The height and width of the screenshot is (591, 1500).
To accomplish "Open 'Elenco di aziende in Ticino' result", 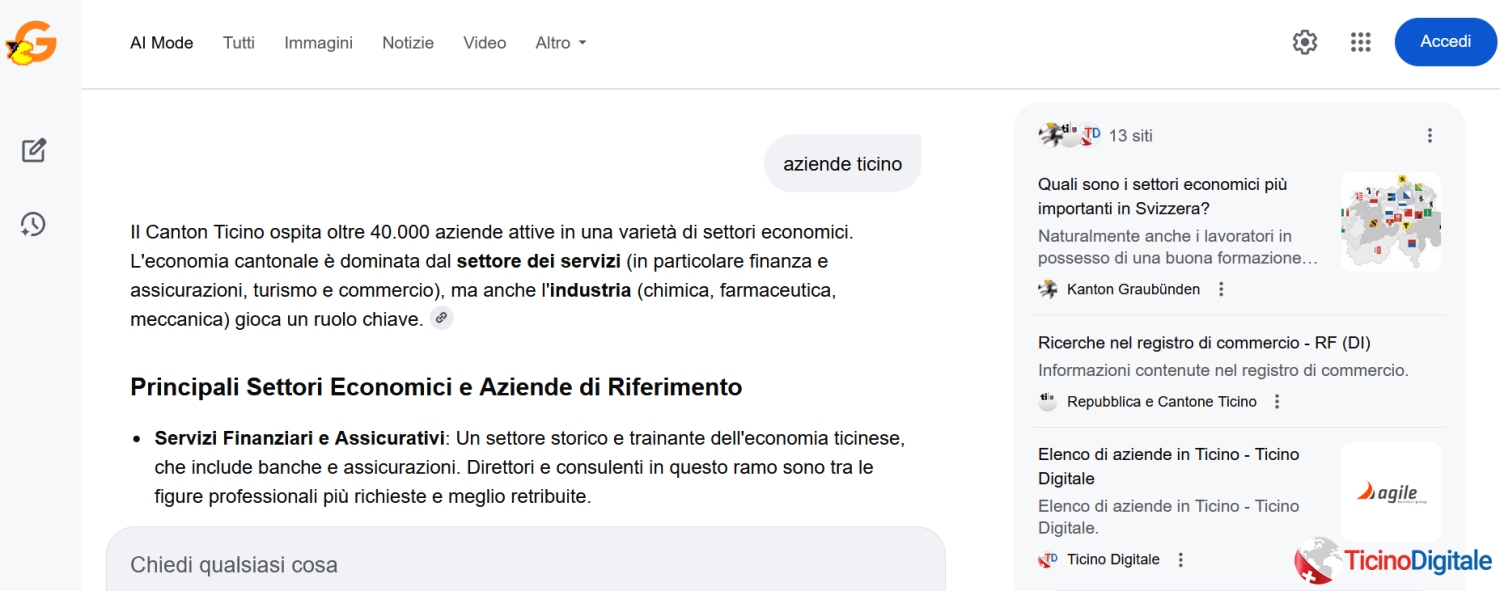I will (x=1168, y=466).
